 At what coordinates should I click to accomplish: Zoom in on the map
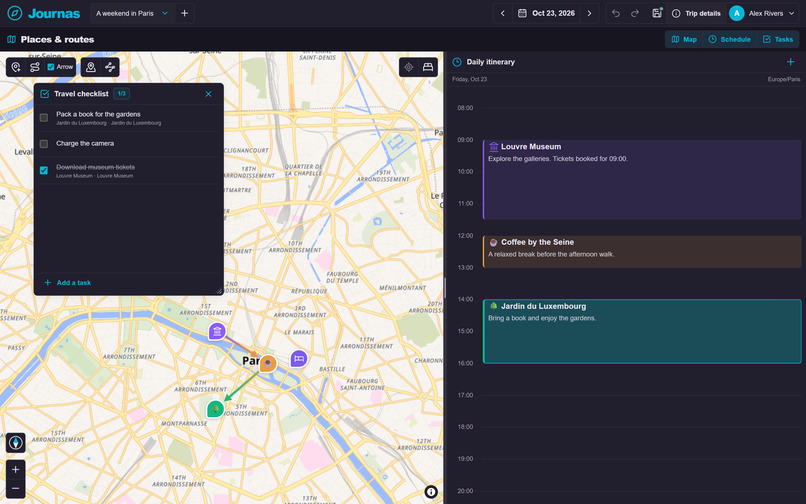15,470
